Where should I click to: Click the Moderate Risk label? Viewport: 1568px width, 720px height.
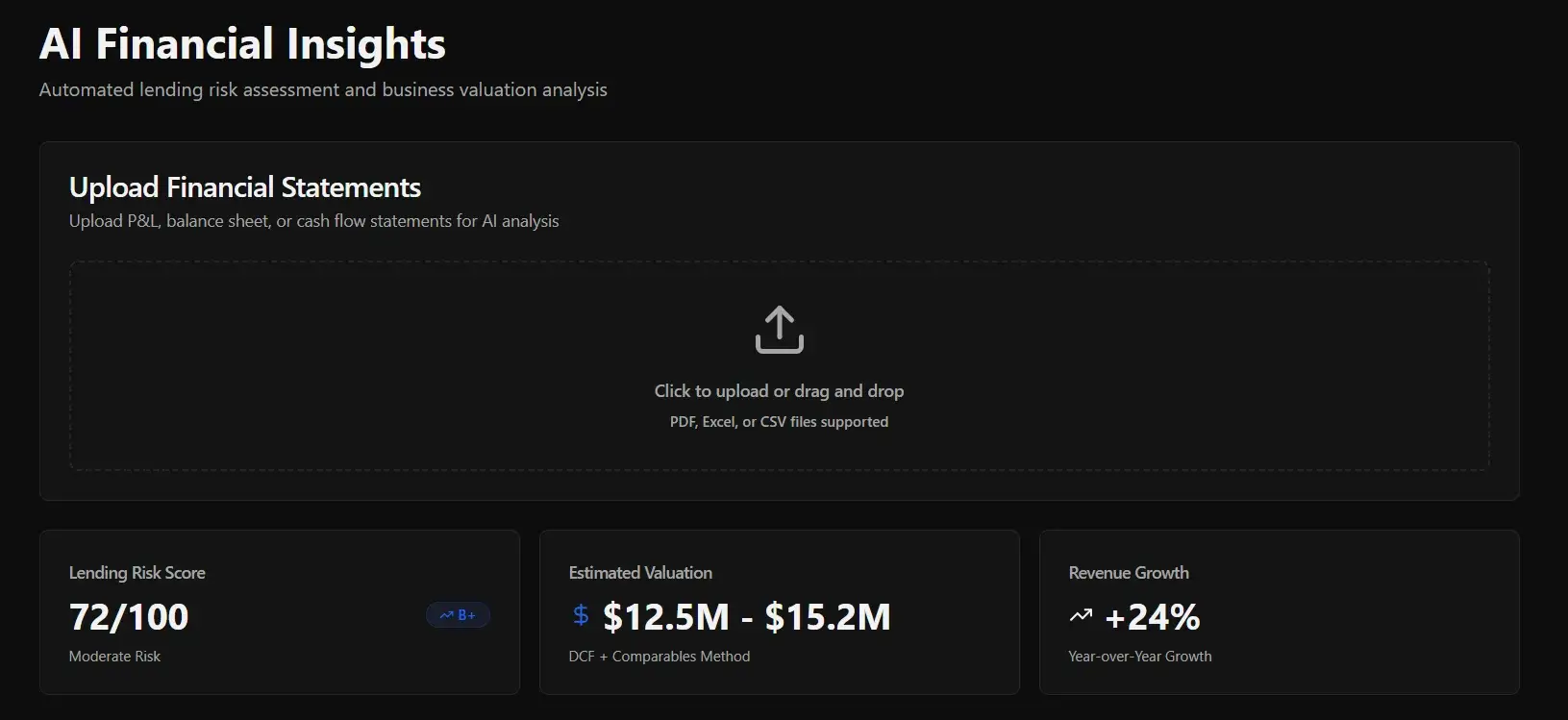coord(114,657)
